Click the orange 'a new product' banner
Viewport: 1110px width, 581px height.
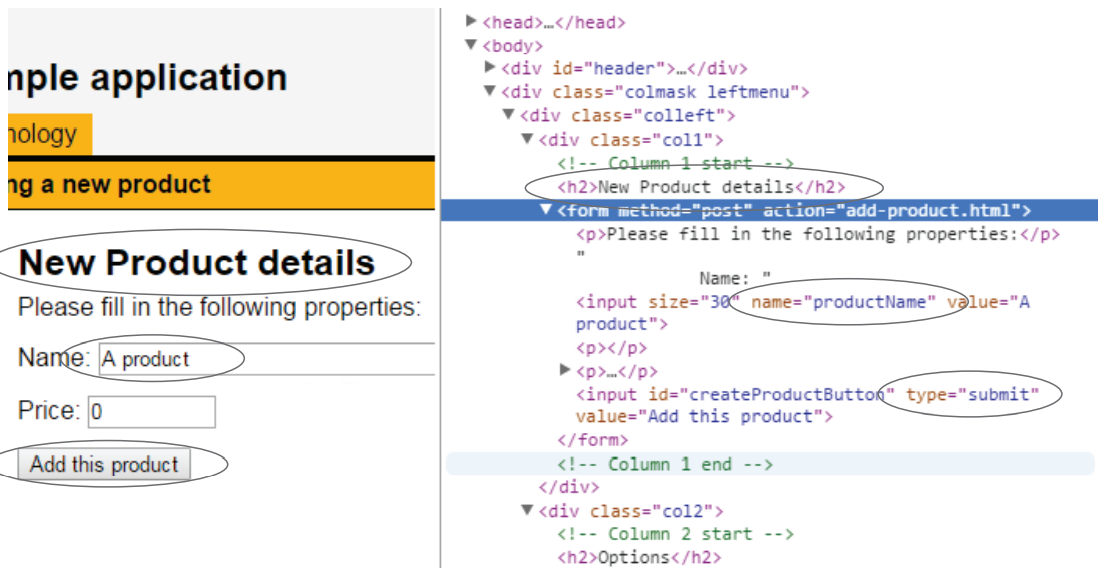(221, 185)
